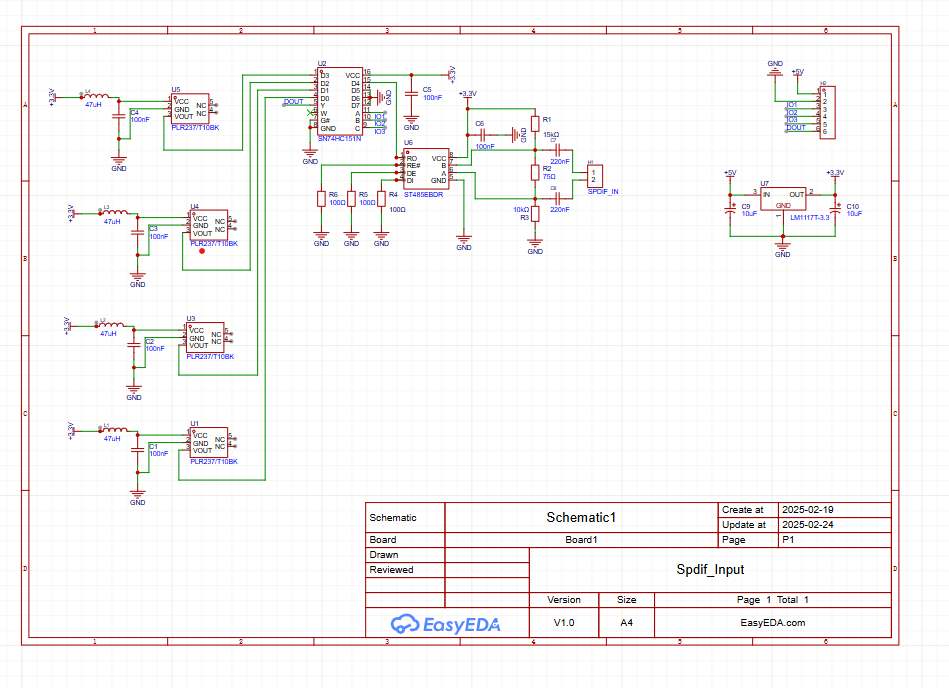949x688 pixels.
Task: Select resistor R4 symbol
Action: pyautogui.click(x=381, y=199)
